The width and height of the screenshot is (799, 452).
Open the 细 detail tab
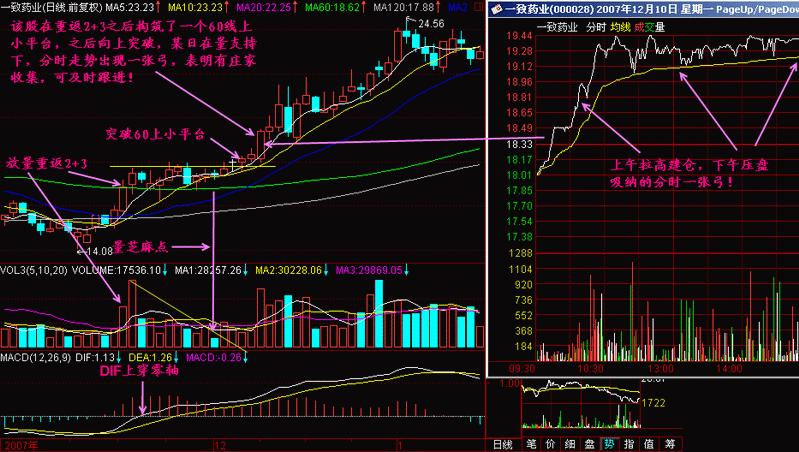[570, 444]
